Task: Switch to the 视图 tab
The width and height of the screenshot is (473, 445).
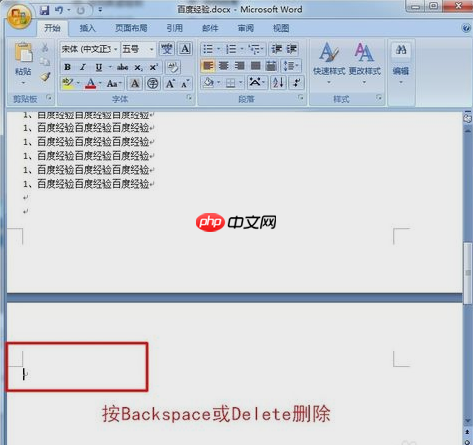Action: pyautogui.click(x=281, y=28)
